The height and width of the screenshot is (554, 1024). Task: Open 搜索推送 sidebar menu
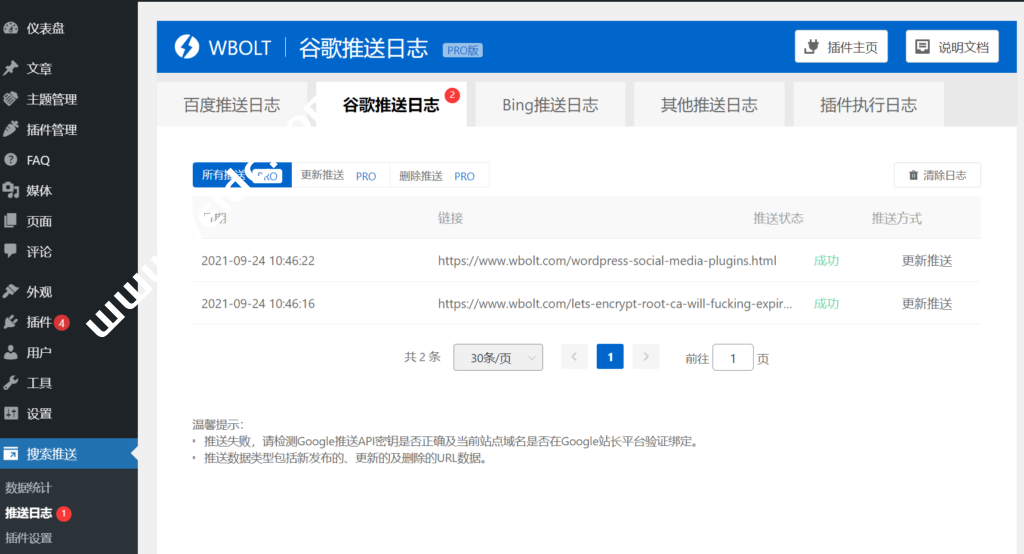69,453
